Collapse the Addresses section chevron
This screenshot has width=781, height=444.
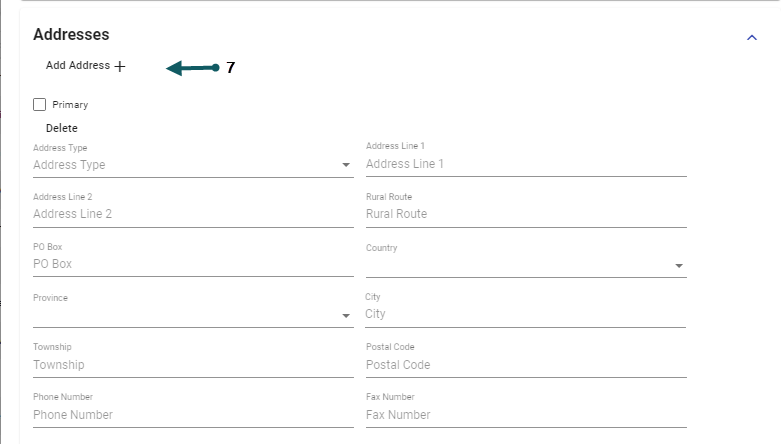752,37
